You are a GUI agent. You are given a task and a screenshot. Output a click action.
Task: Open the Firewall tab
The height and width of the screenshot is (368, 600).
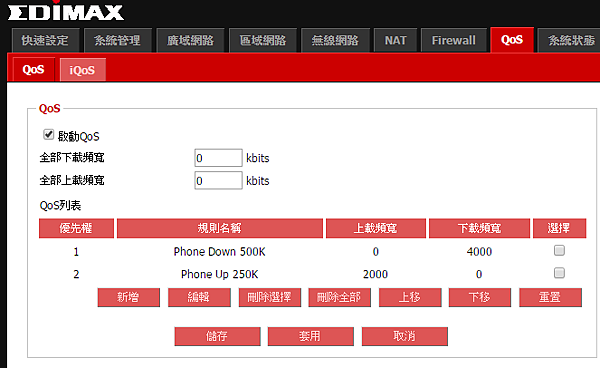click(x=454, y=40)
